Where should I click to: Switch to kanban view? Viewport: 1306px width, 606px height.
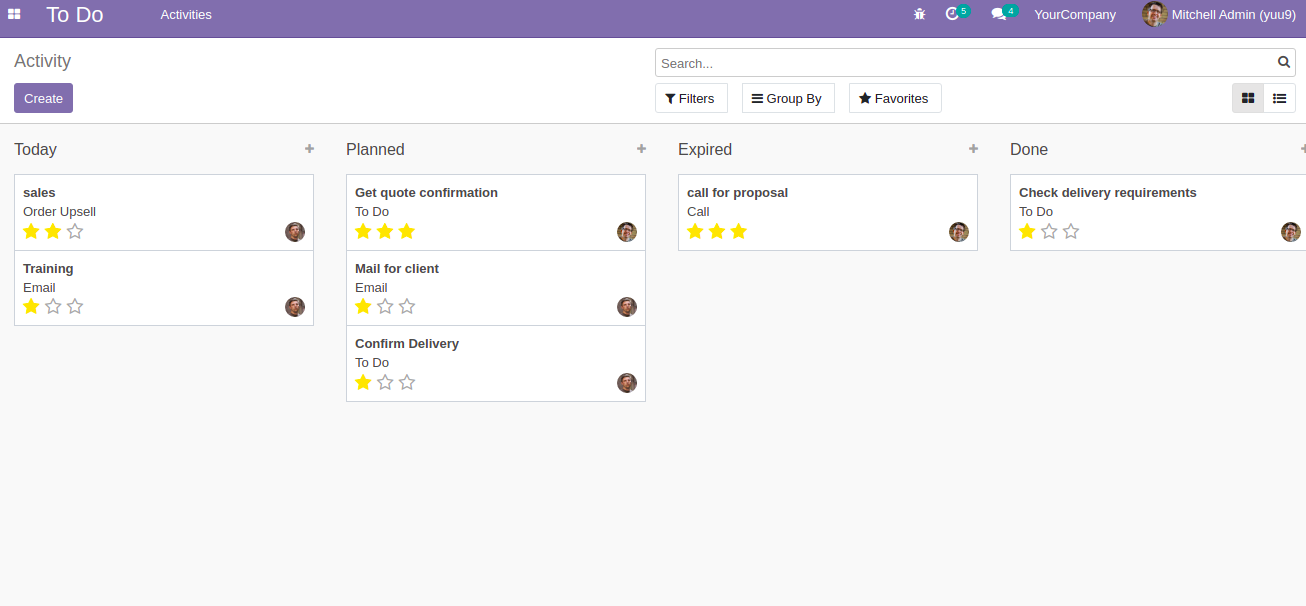[1248, 98]
